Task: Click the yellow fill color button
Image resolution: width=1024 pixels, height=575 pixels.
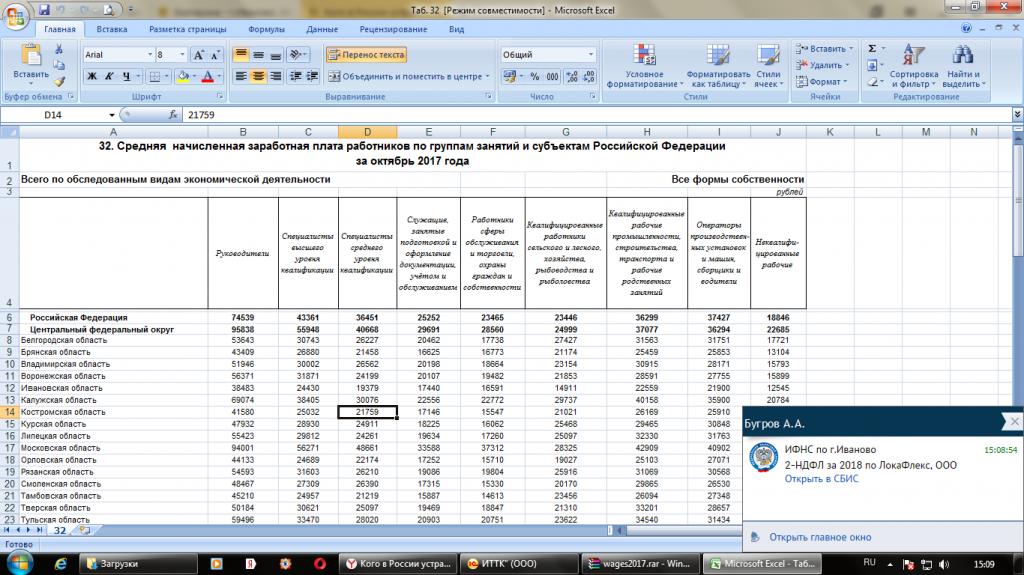Action: (x=183, y=76)
